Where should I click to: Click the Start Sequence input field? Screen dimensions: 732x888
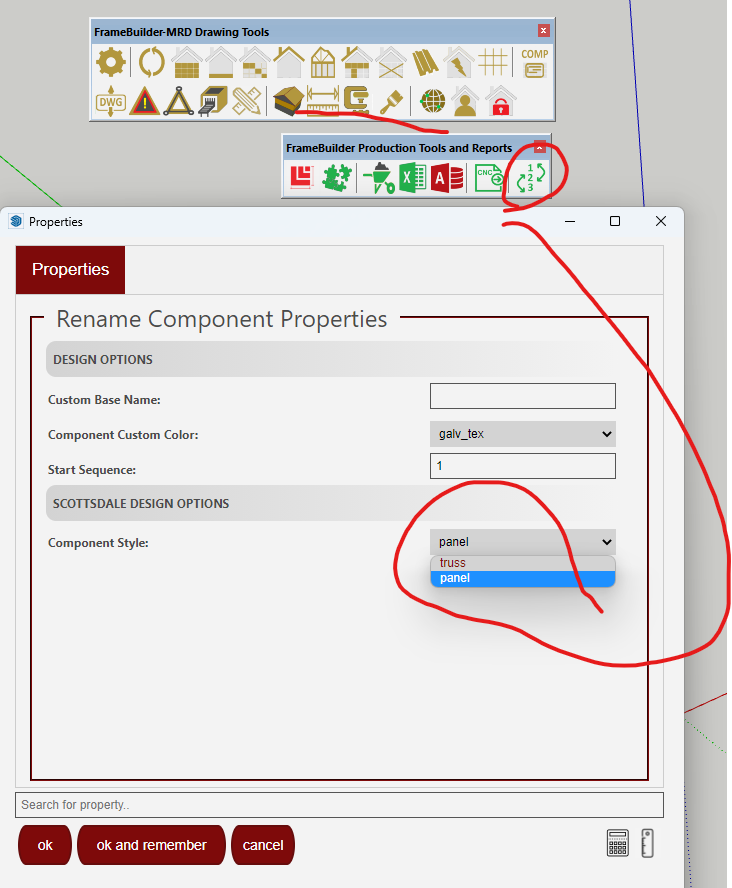(x=523, y=466)
